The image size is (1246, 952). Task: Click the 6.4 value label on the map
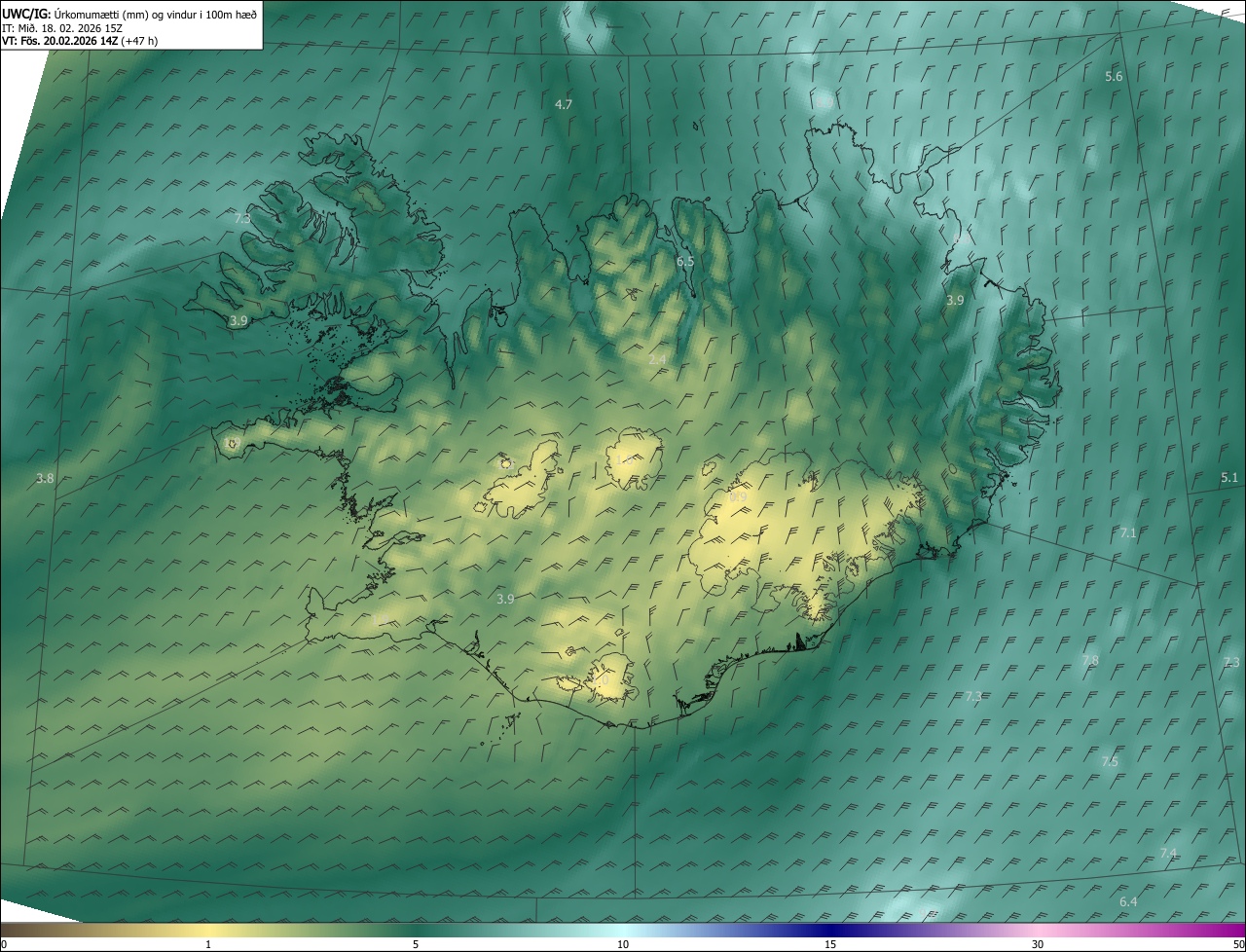pyautogui.click(x=1128, y=901)
